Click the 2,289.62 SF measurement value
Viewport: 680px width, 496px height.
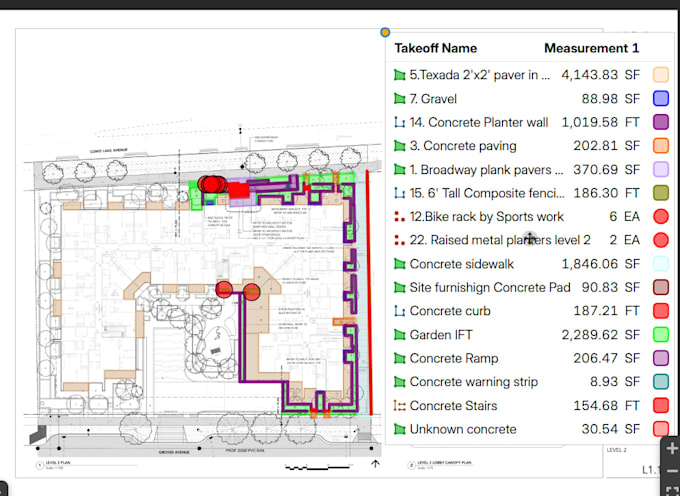click(x=601, y=335)
